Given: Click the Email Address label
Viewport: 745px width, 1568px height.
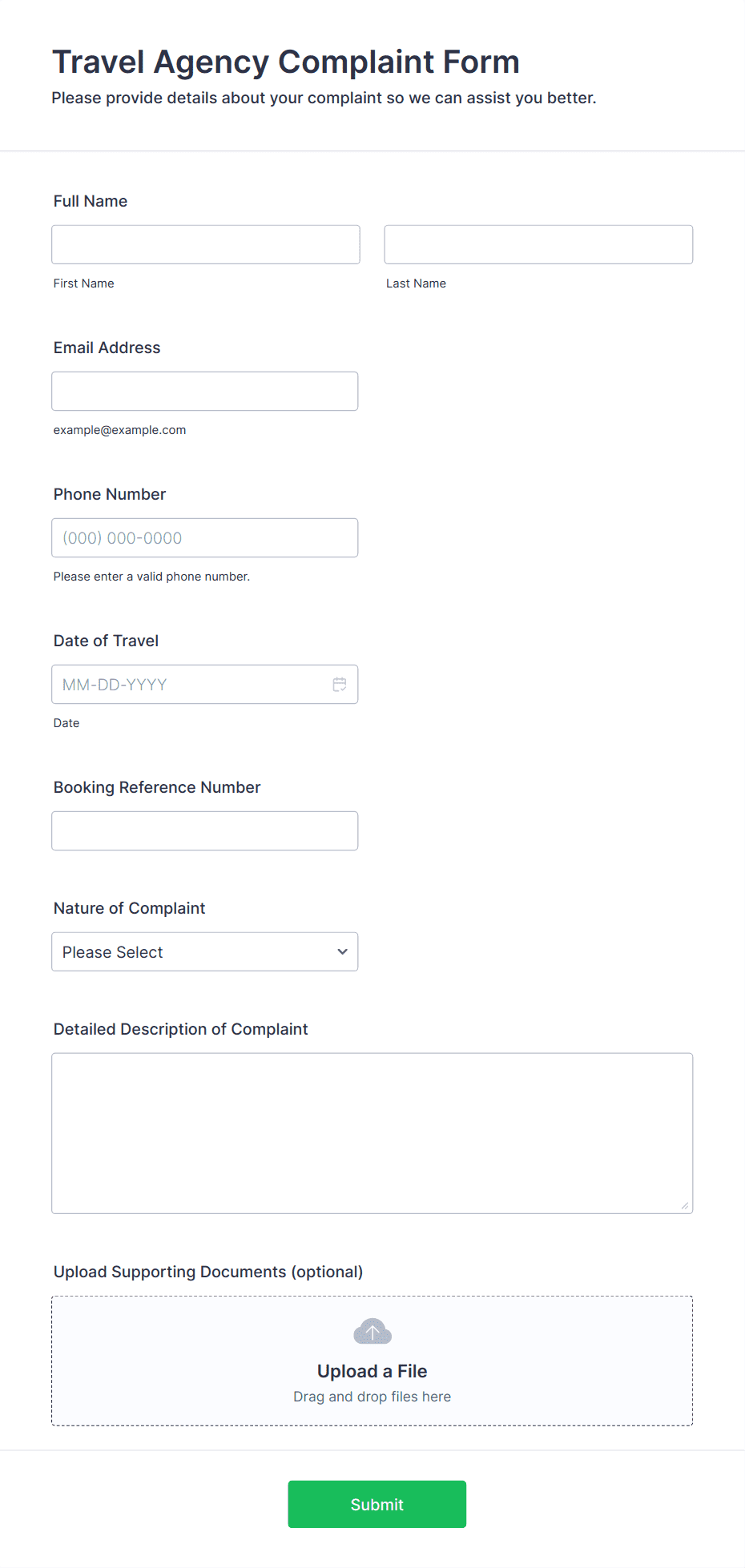Looking at the screenshot, I should click(x=107, y=348).
